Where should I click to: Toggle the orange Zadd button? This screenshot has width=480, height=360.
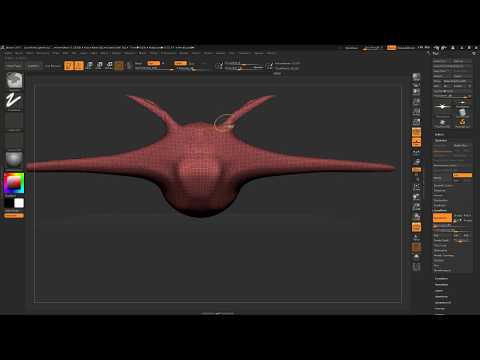click(180, 63)
